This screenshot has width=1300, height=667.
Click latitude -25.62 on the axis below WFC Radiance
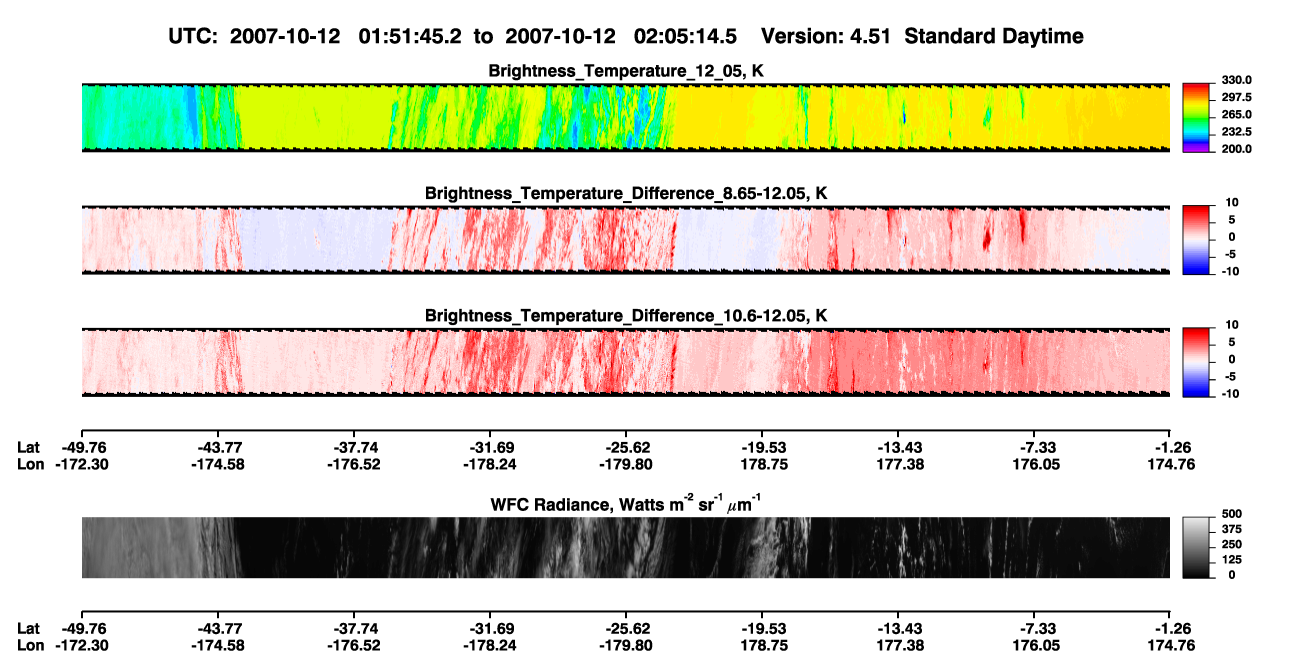pos(625,628)
